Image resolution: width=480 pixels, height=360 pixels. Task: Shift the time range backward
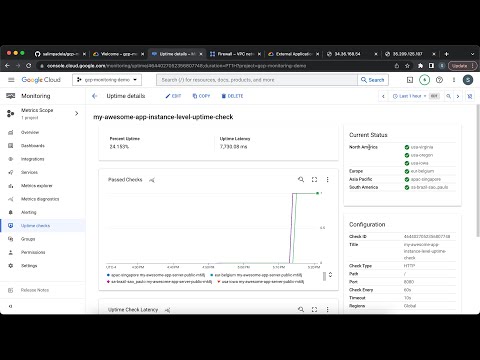point(383,96)
